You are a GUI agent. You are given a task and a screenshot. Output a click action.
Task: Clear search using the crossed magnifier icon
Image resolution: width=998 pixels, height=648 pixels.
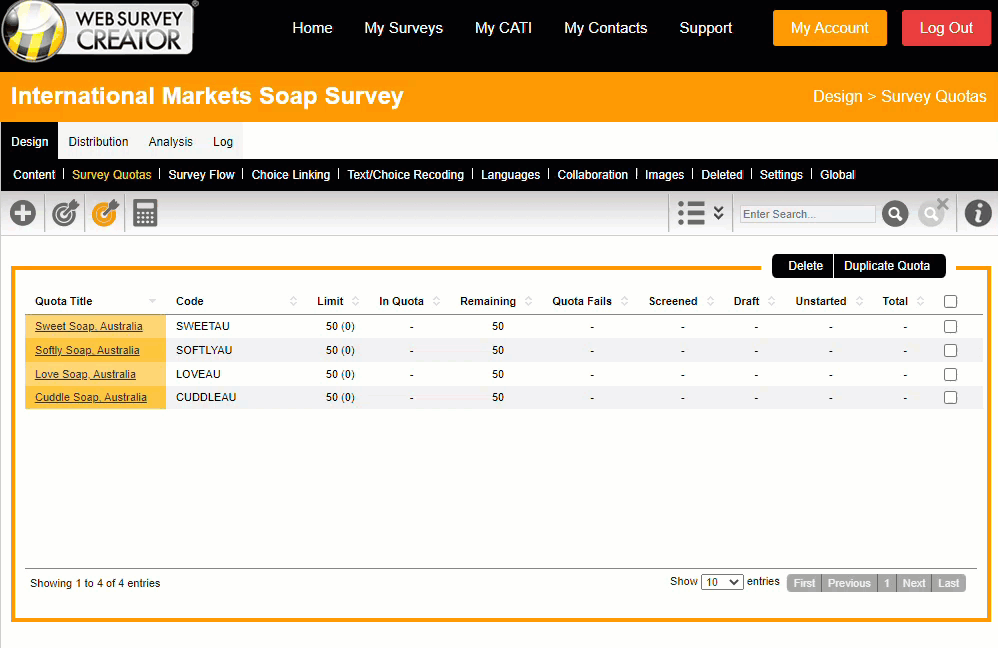[933, 213]
